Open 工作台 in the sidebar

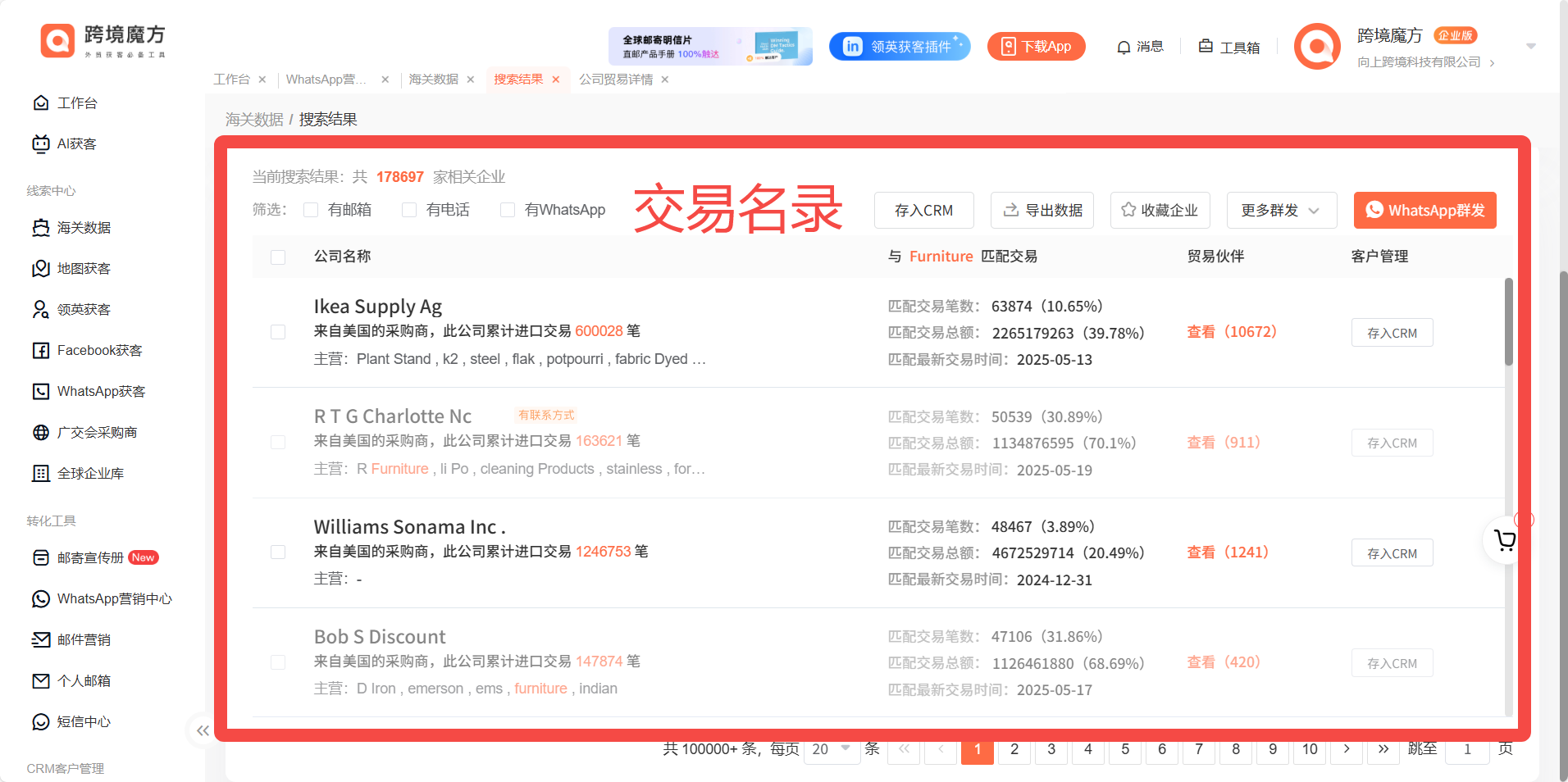(x=66, y=103)
